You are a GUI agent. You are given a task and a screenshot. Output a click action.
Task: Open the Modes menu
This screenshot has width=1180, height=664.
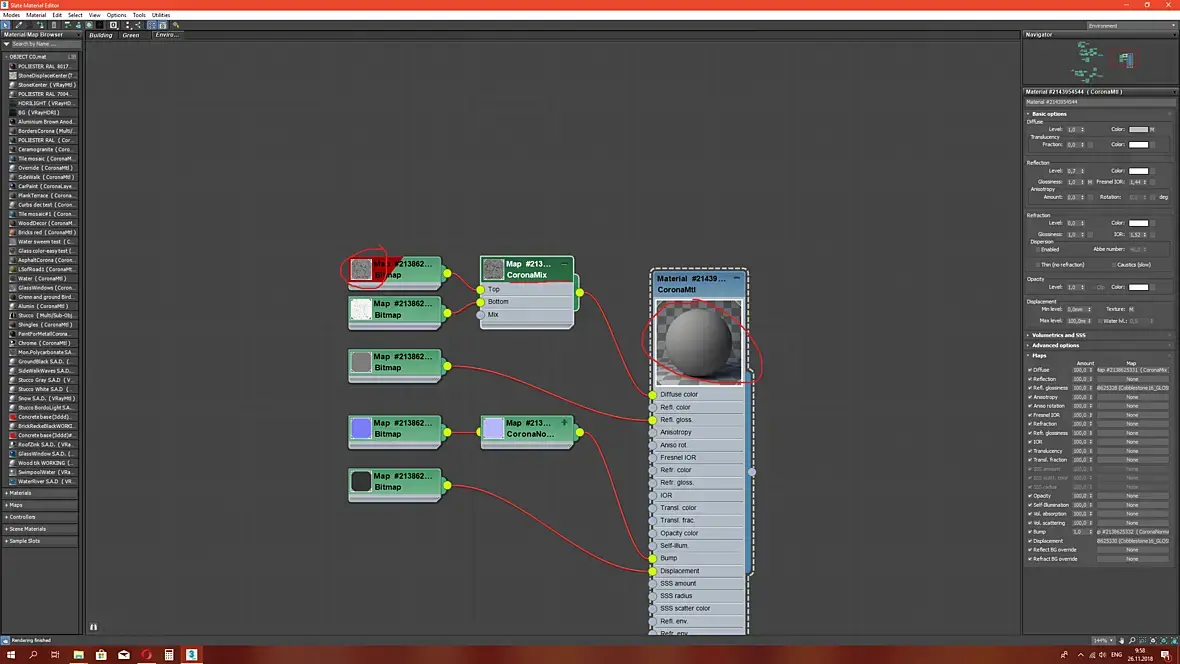[x=11, y=15]
